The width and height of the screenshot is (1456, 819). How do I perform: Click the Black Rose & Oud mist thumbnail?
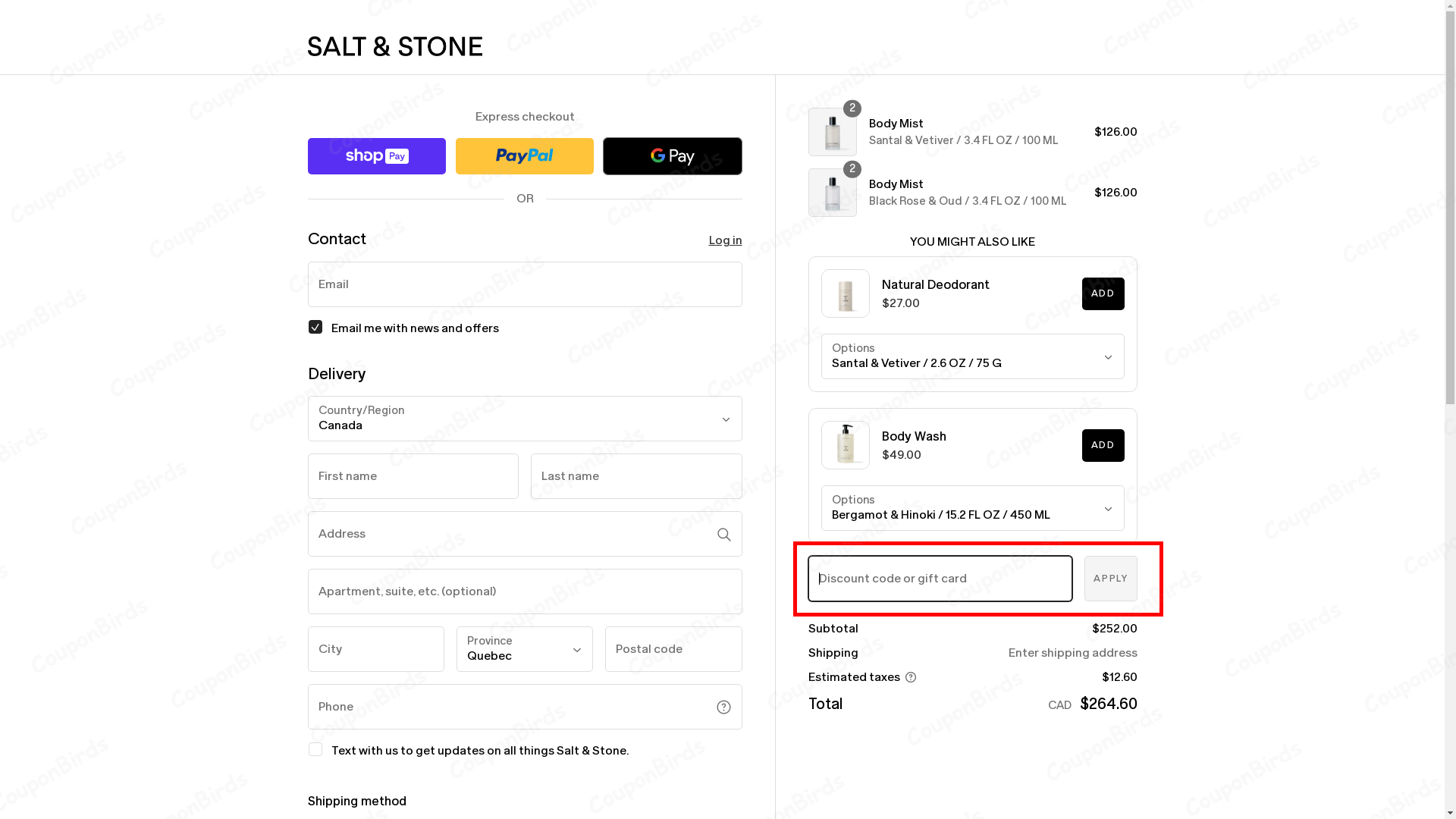tap(833, 193)
